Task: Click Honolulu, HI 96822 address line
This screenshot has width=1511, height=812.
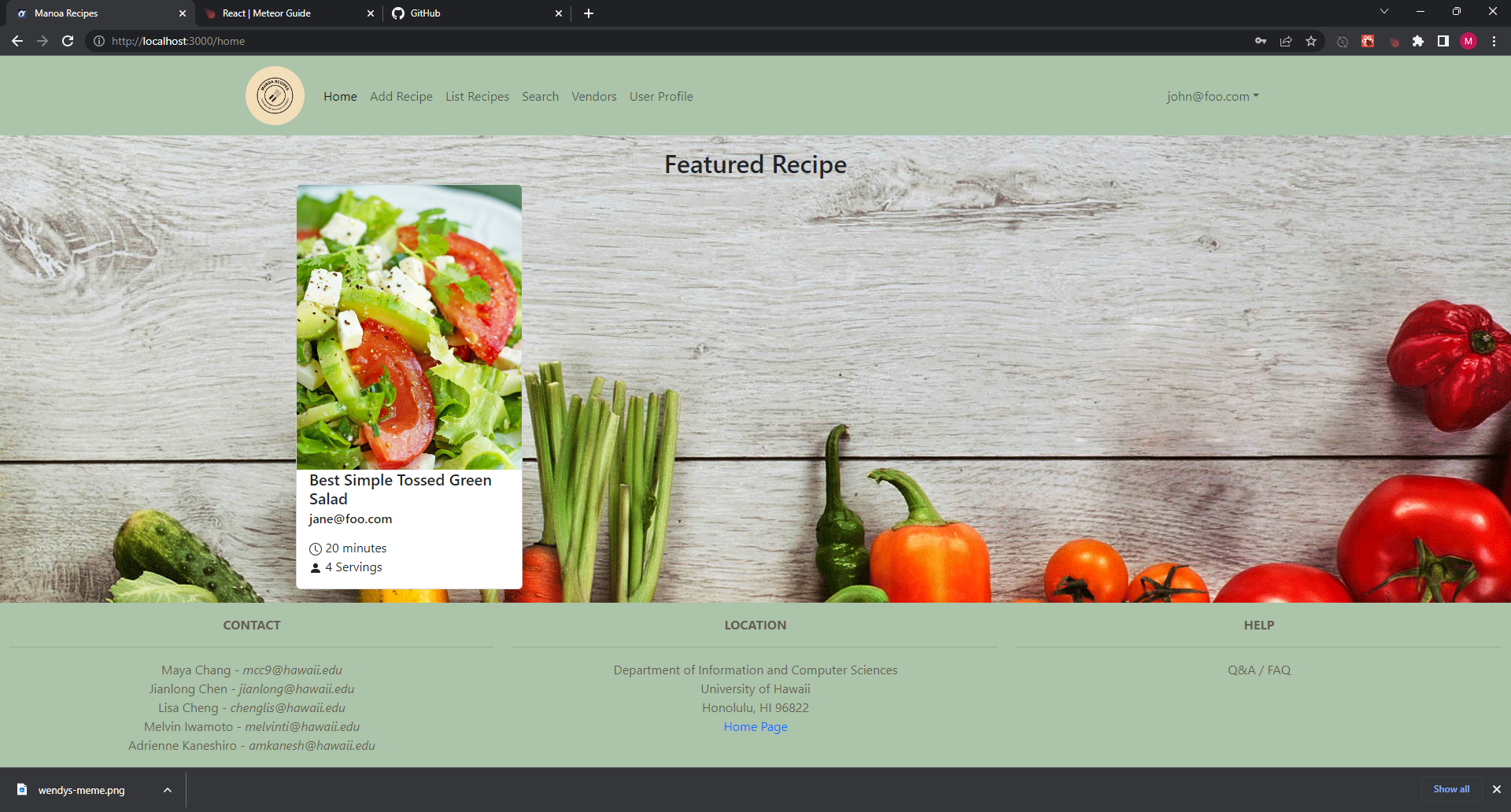Action: coord(755,708)
